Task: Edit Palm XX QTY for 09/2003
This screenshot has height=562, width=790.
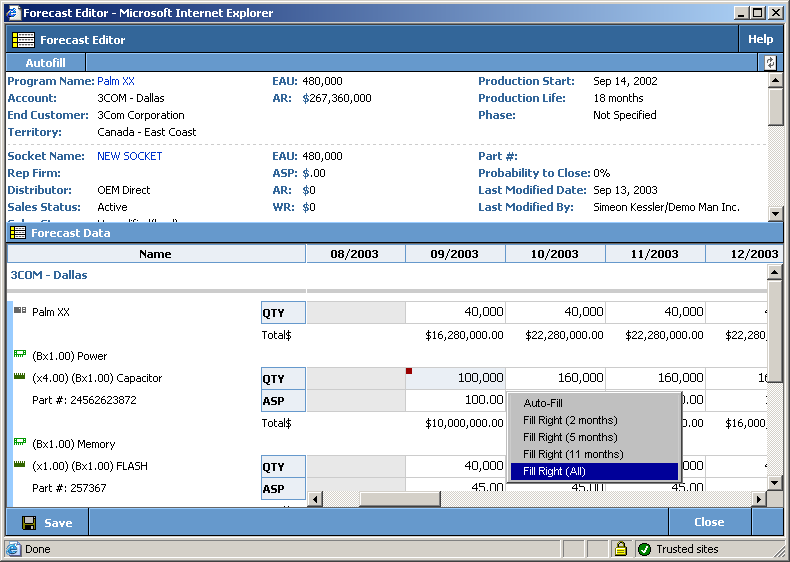Action: click(x=455, y=313)
